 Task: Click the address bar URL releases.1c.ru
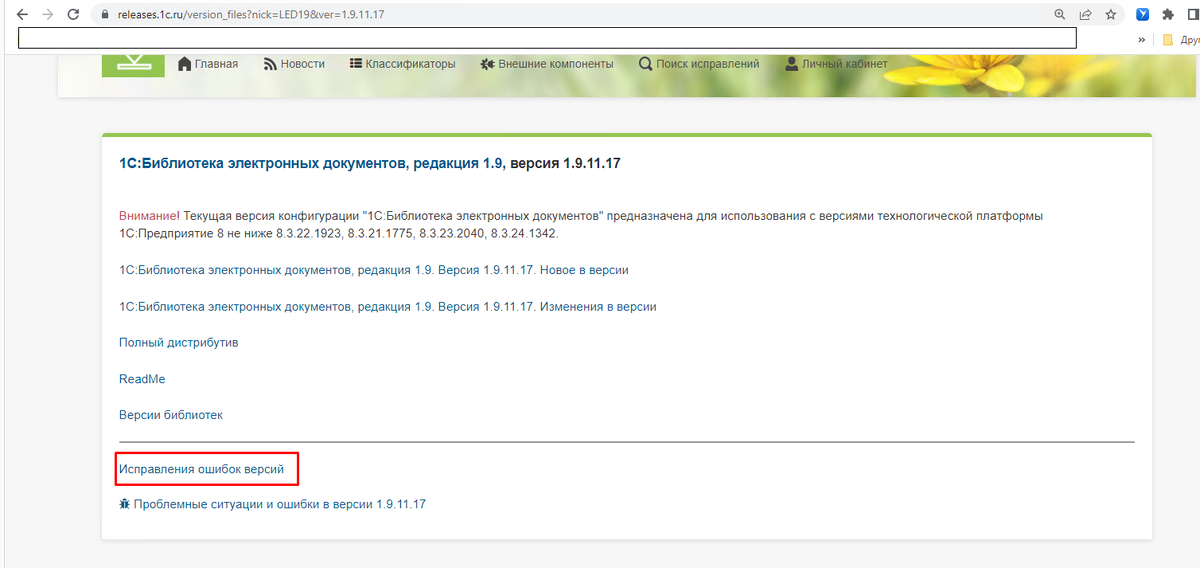coord(251,15)
